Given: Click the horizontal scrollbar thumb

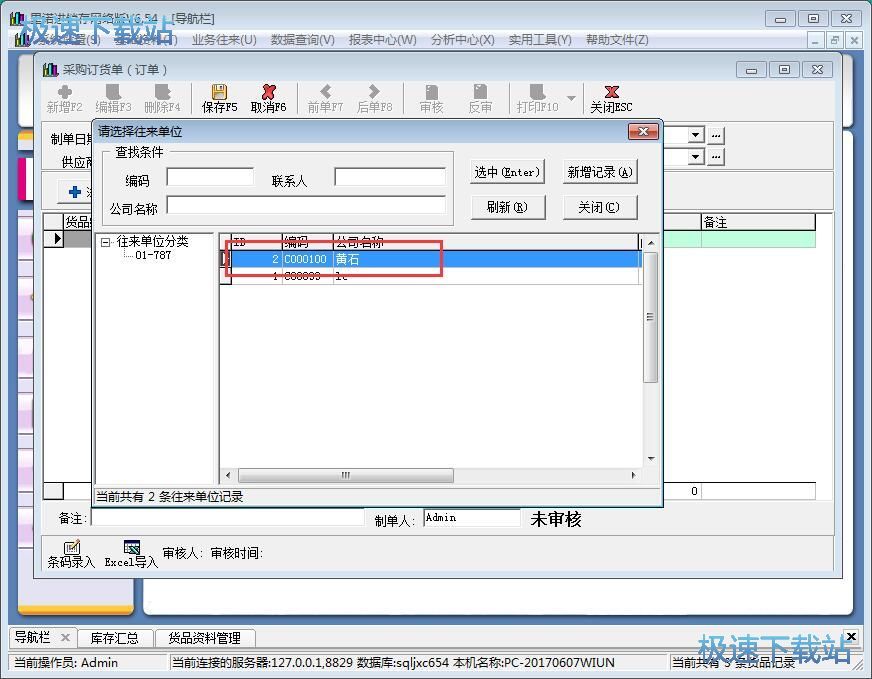Looking at the screenshot, I should (346, 475).
